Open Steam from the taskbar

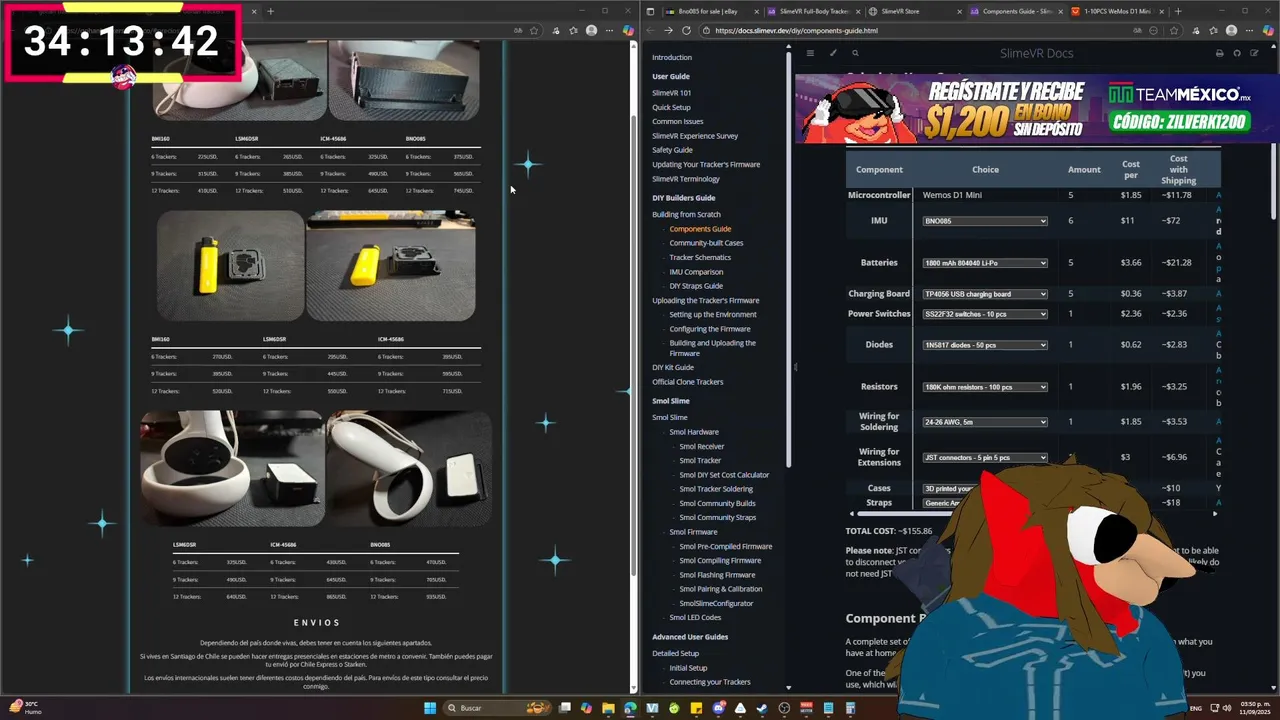tap(761, 708)
